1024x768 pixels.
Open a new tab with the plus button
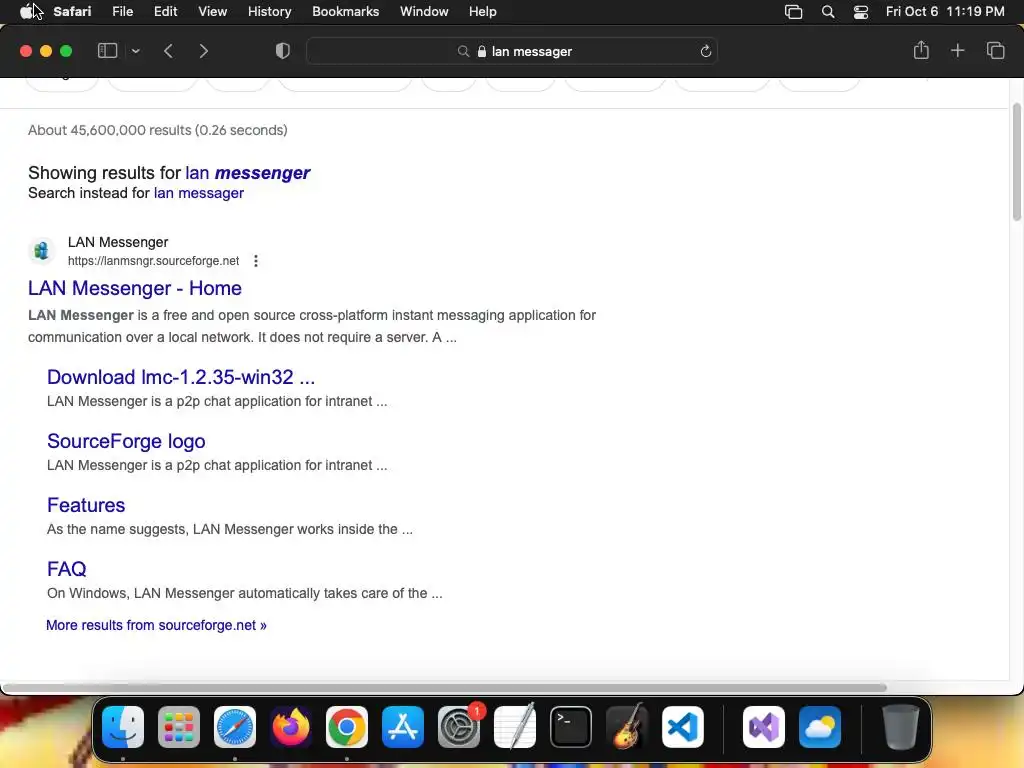pos(957,50)
